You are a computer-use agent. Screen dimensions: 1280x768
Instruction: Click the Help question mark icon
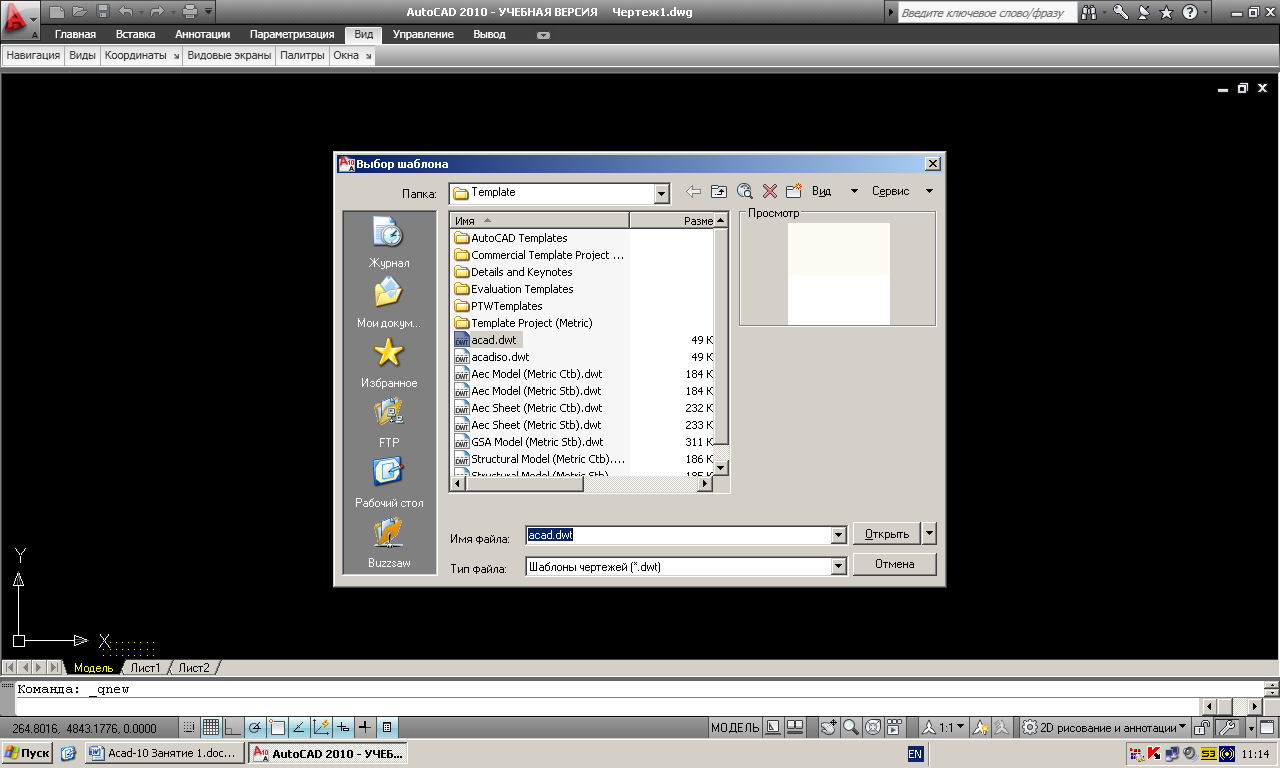[1189, 12]
